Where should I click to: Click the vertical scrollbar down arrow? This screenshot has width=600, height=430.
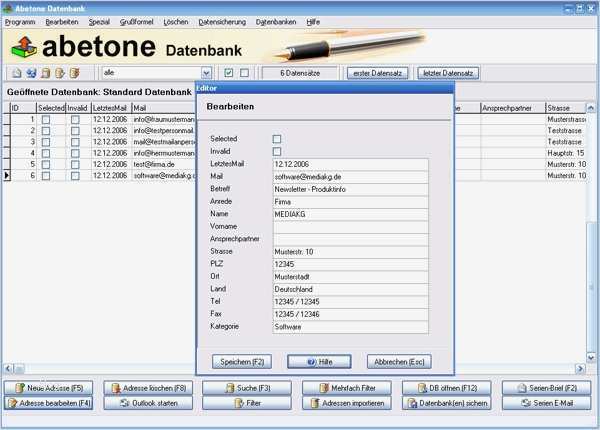click(x=591, y=357)
